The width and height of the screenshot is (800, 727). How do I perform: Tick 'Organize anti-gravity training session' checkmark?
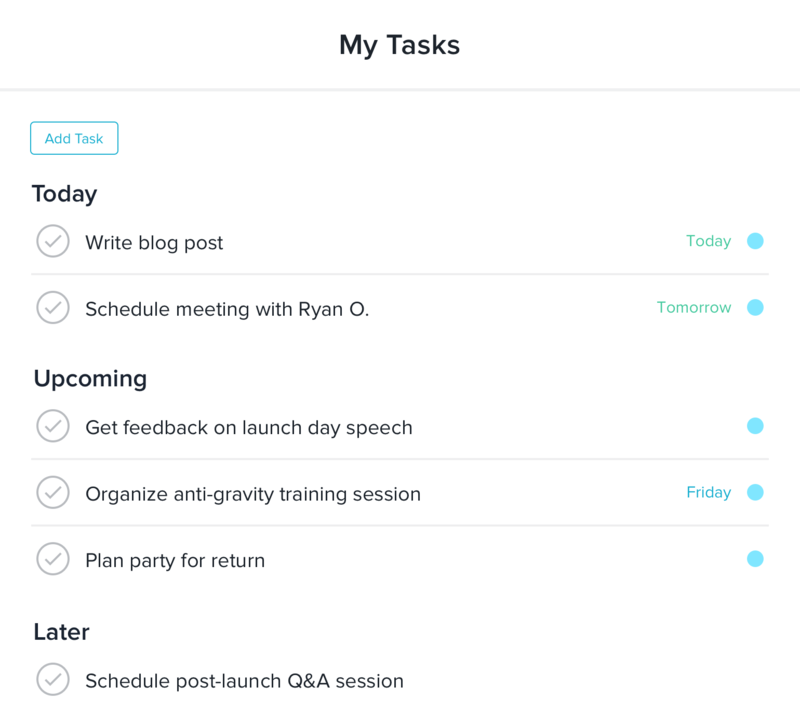[53, 492]
